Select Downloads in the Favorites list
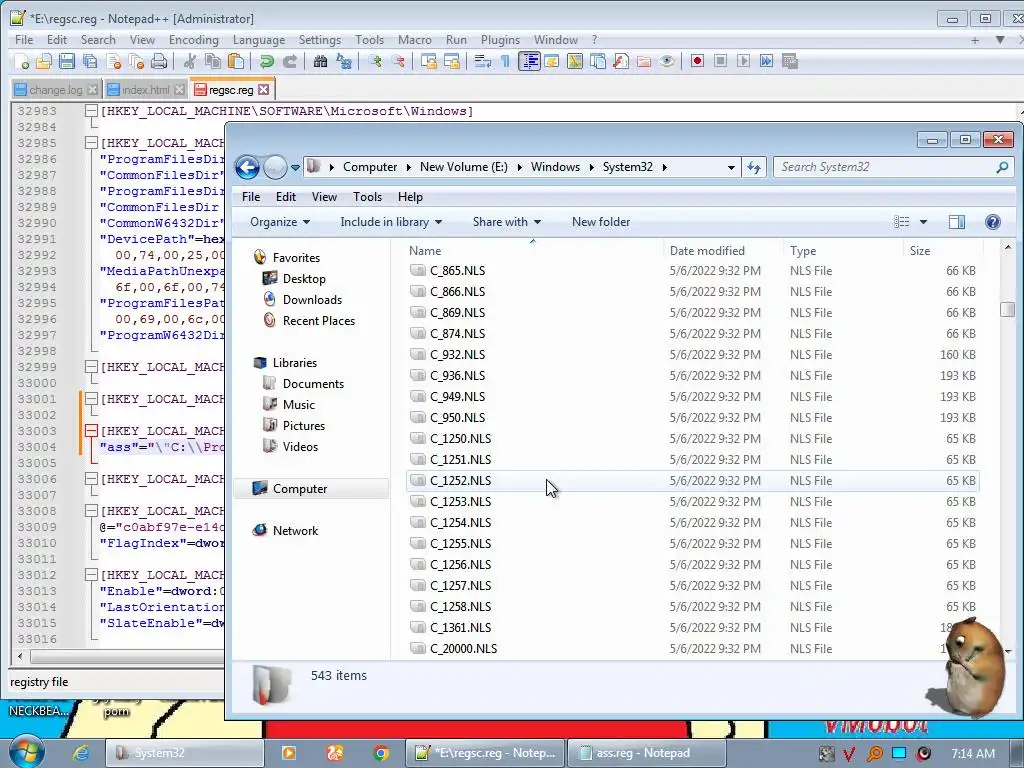 (312, 300)
